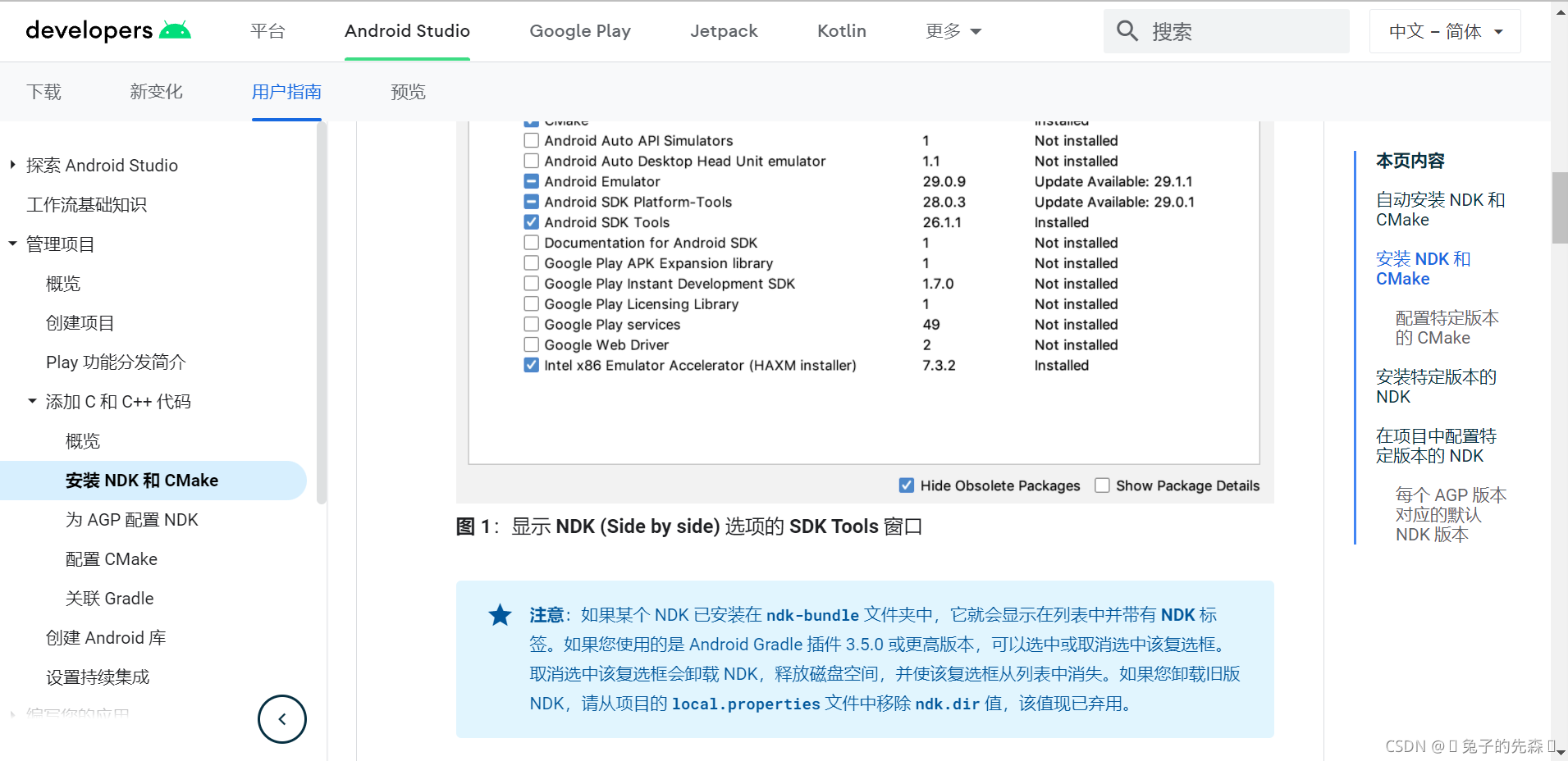
Task: Click the 搜索 search input field
Action: pyautogui.click(x=1226, y=31)
